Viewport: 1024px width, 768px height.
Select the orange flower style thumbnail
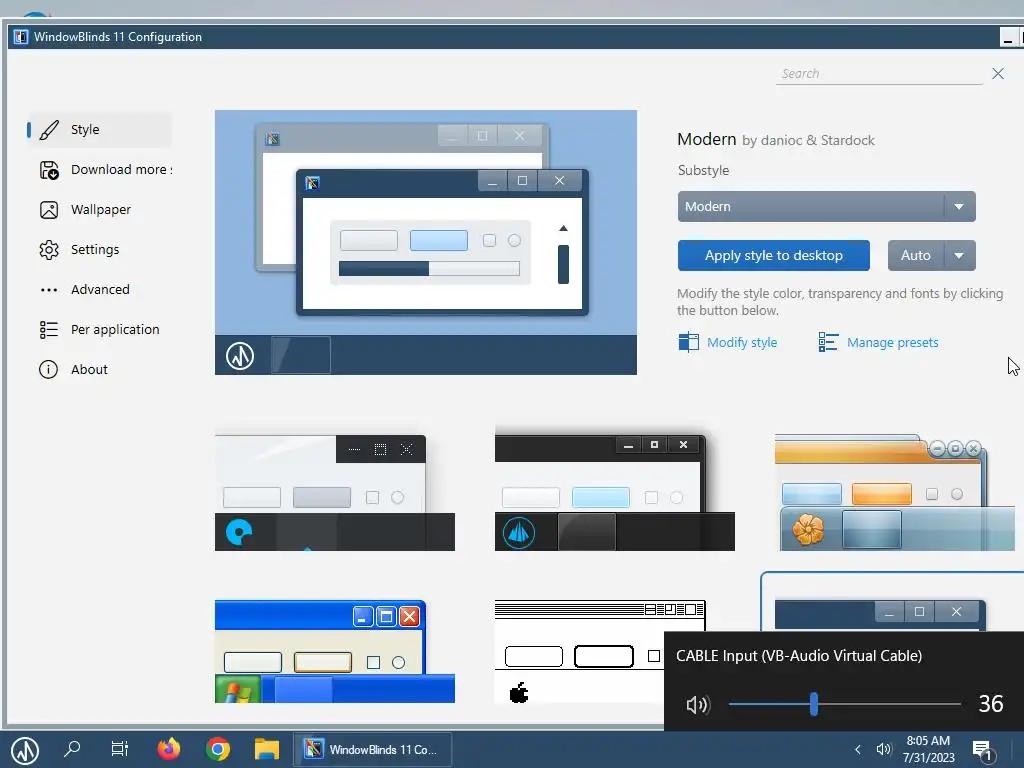pyautogui.click(x=895, y=492)
